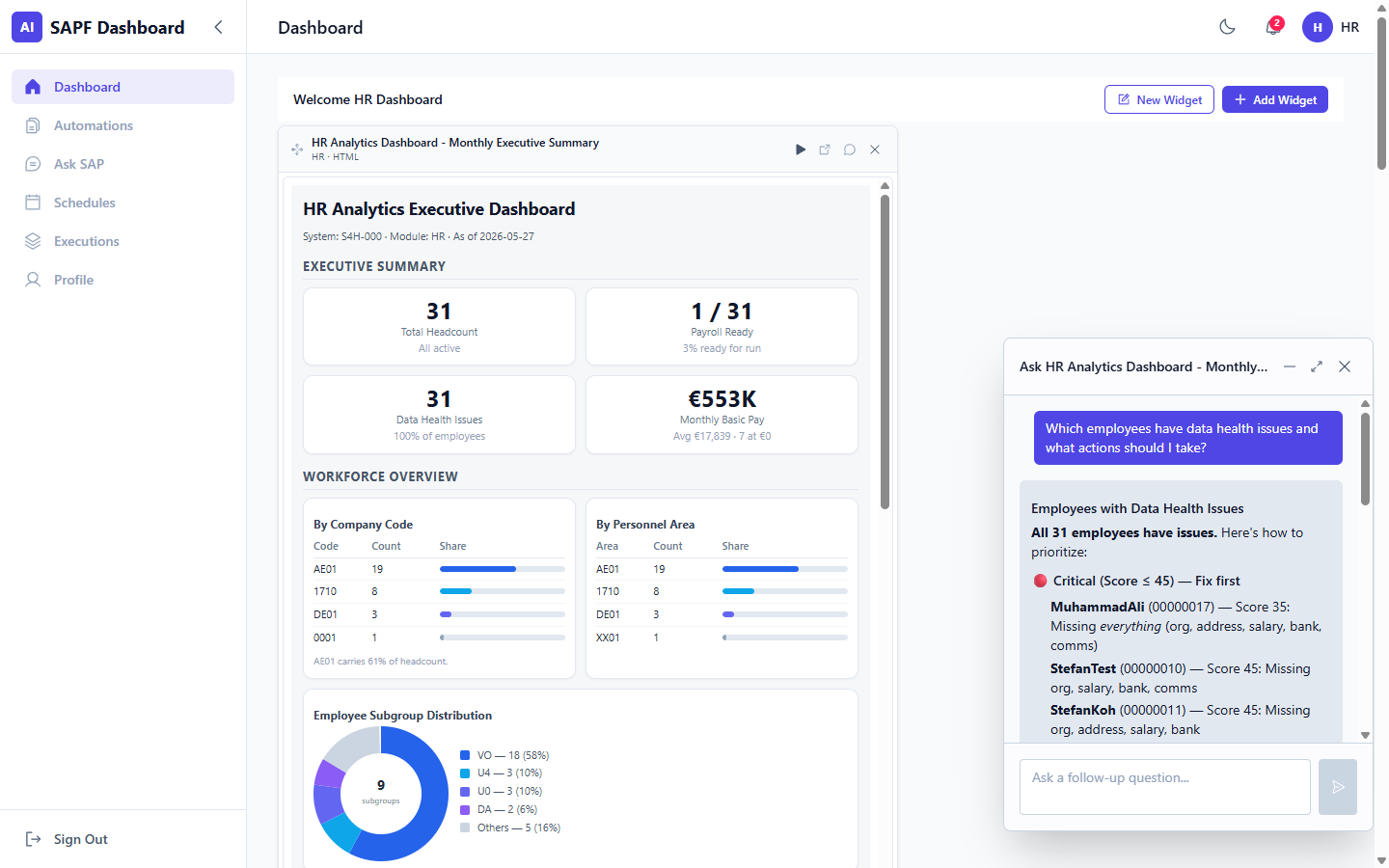Close the Ask HR Analytics chat panel

coord(1345,366)
